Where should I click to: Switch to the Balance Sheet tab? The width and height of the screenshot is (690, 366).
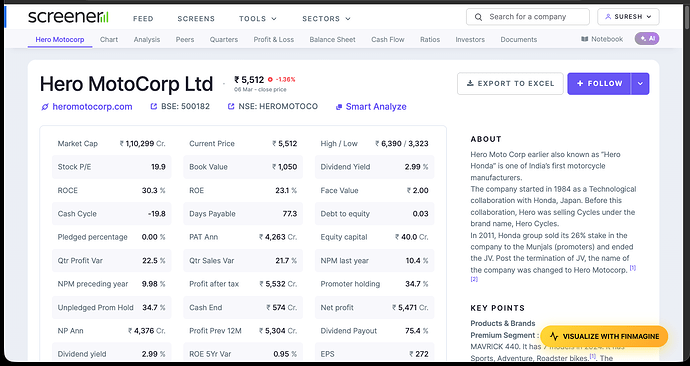point(332,40)
